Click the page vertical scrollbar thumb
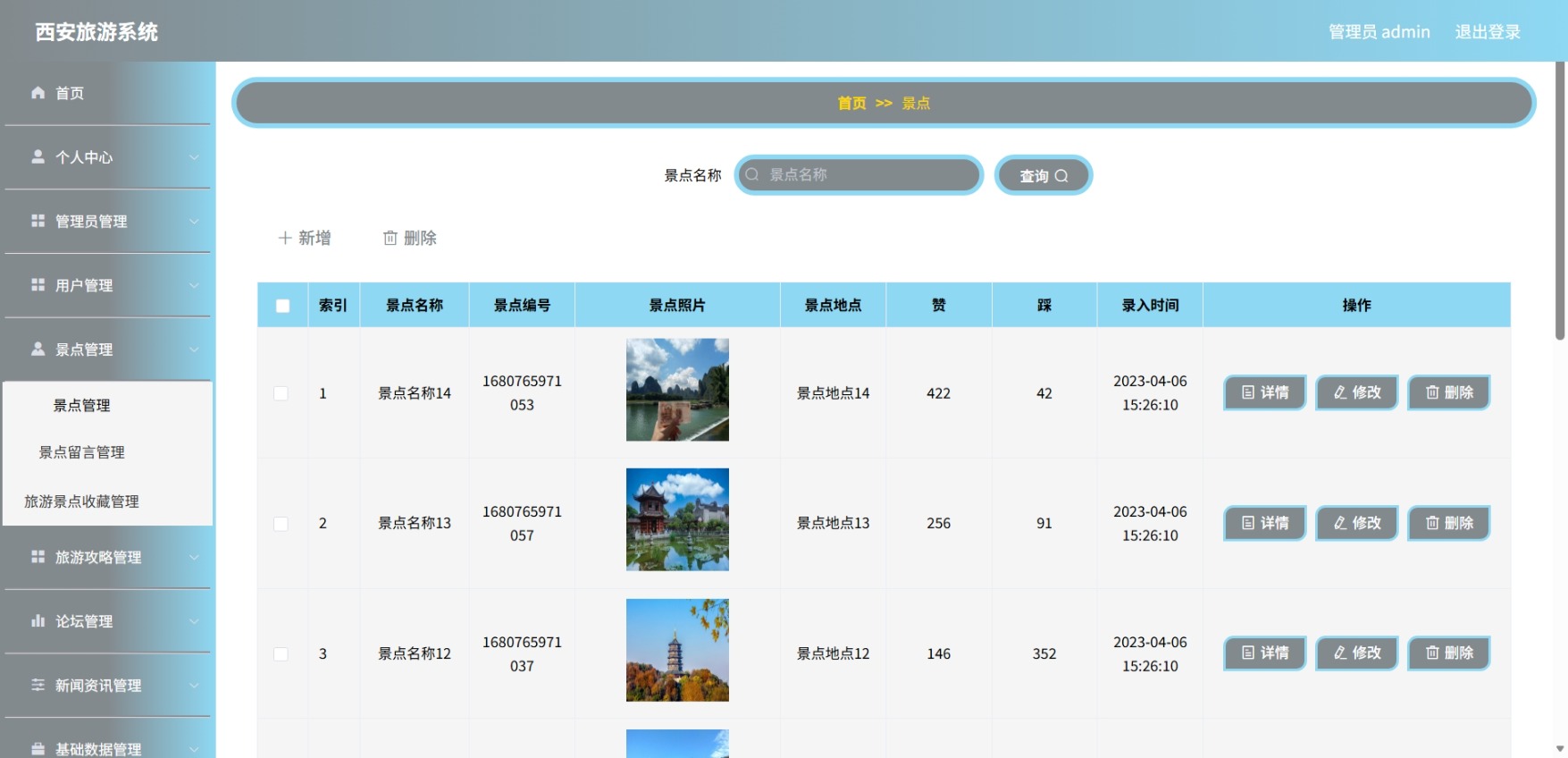This screenshot has width=1568, height=758. 1560,201
